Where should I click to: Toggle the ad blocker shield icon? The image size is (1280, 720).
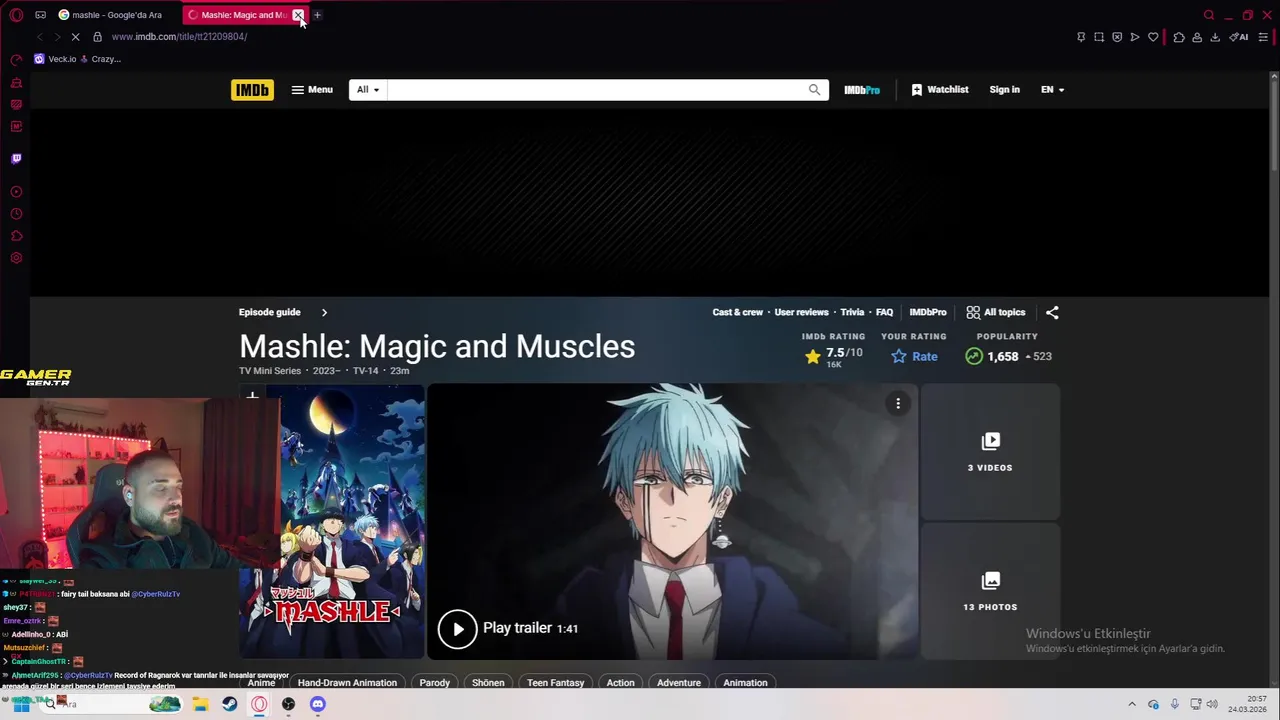[1117, 37]
